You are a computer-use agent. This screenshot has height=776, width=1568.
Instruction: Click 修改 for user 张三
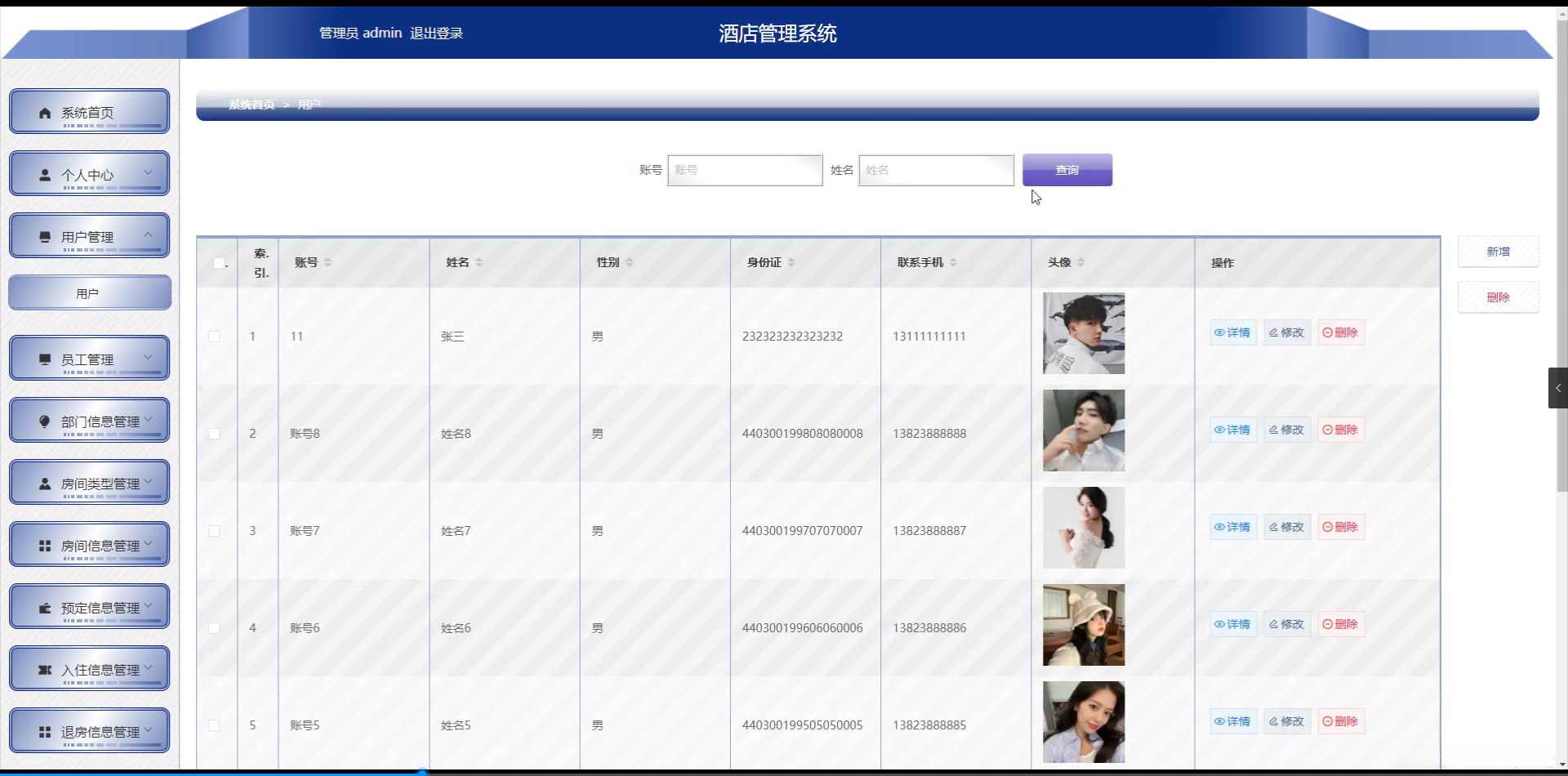click(x=1287, y=332)
